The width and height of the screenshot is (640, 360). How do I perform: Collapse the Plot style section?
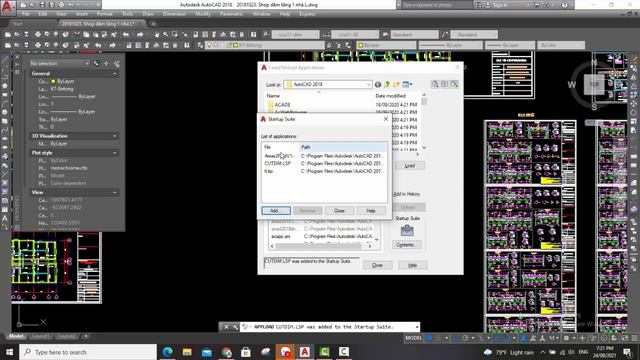coord(115,153)
